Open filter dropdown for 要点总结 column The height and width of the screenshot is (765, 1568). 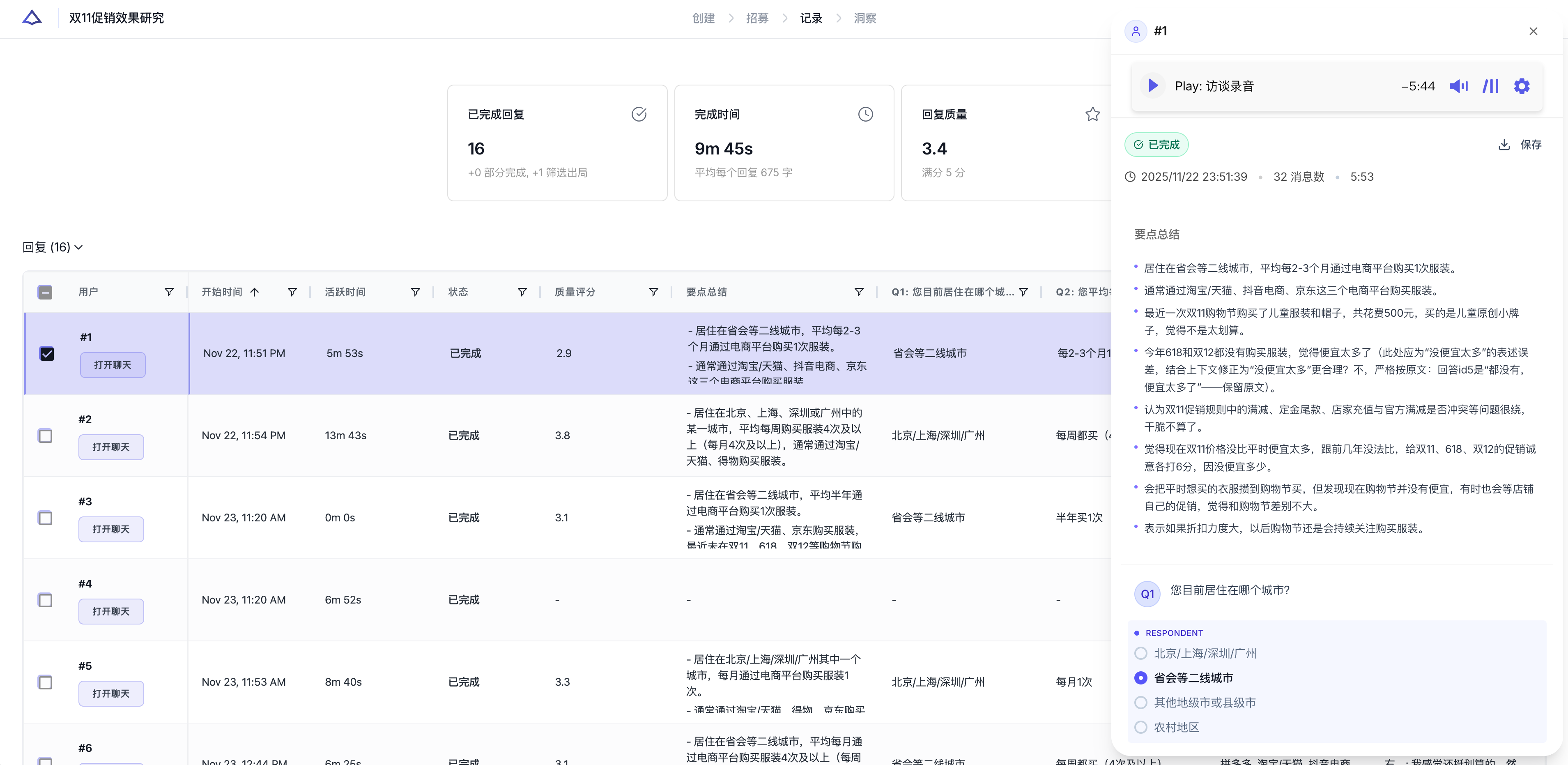[x=859, y=292]
